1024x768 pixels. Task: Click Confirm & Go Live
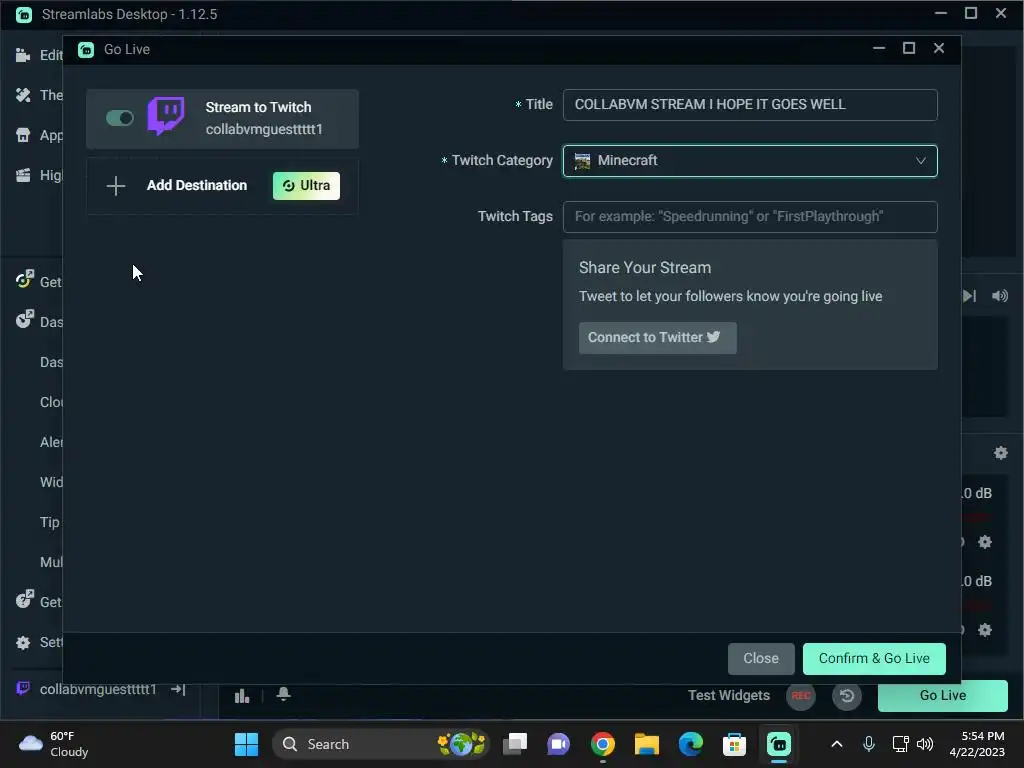tap(874, 658)
